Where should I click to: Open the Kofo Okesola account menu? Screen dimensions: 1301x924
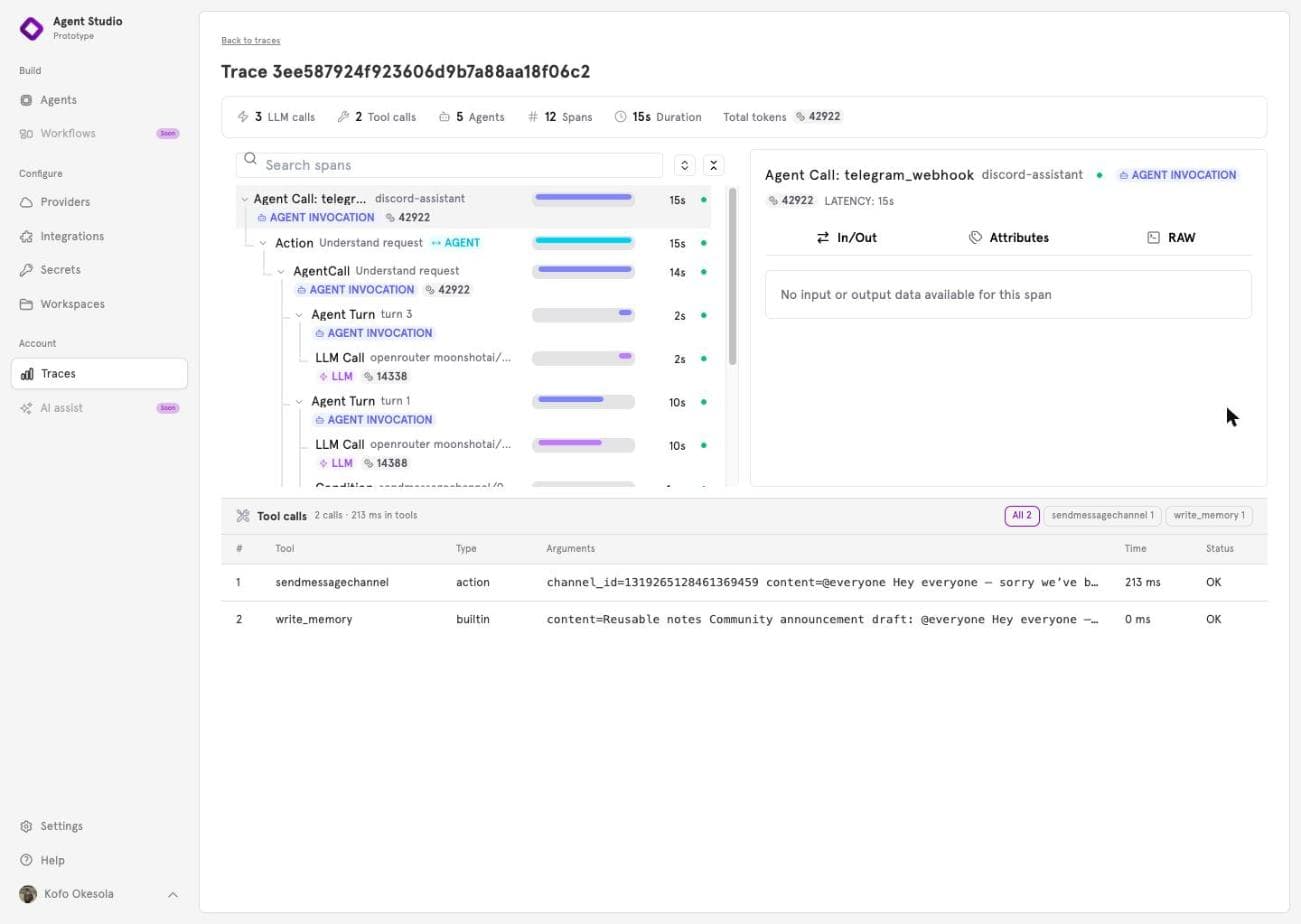click(99, 894)
